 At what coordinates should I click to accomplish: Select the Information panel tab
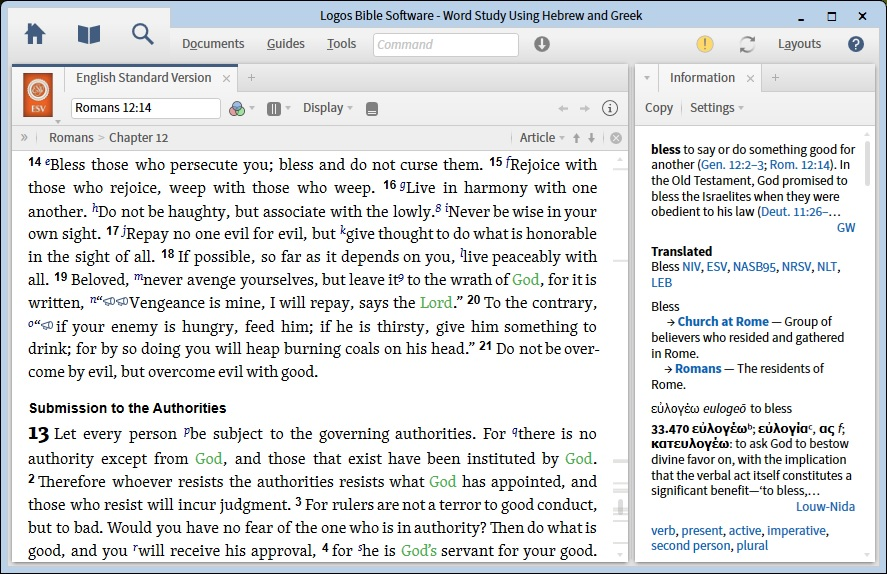pyautogui.click(x=702, y=78)
